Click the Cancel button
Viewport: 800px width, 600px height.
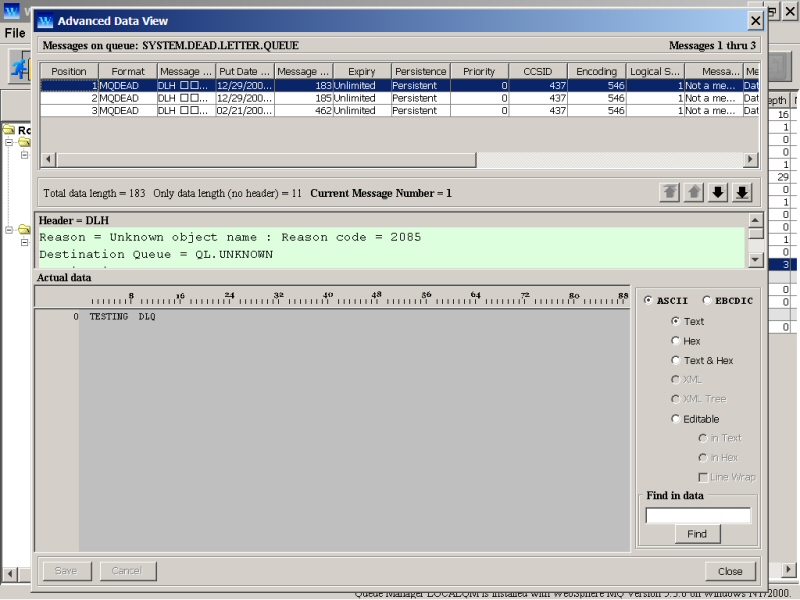[x=127, y=571]
